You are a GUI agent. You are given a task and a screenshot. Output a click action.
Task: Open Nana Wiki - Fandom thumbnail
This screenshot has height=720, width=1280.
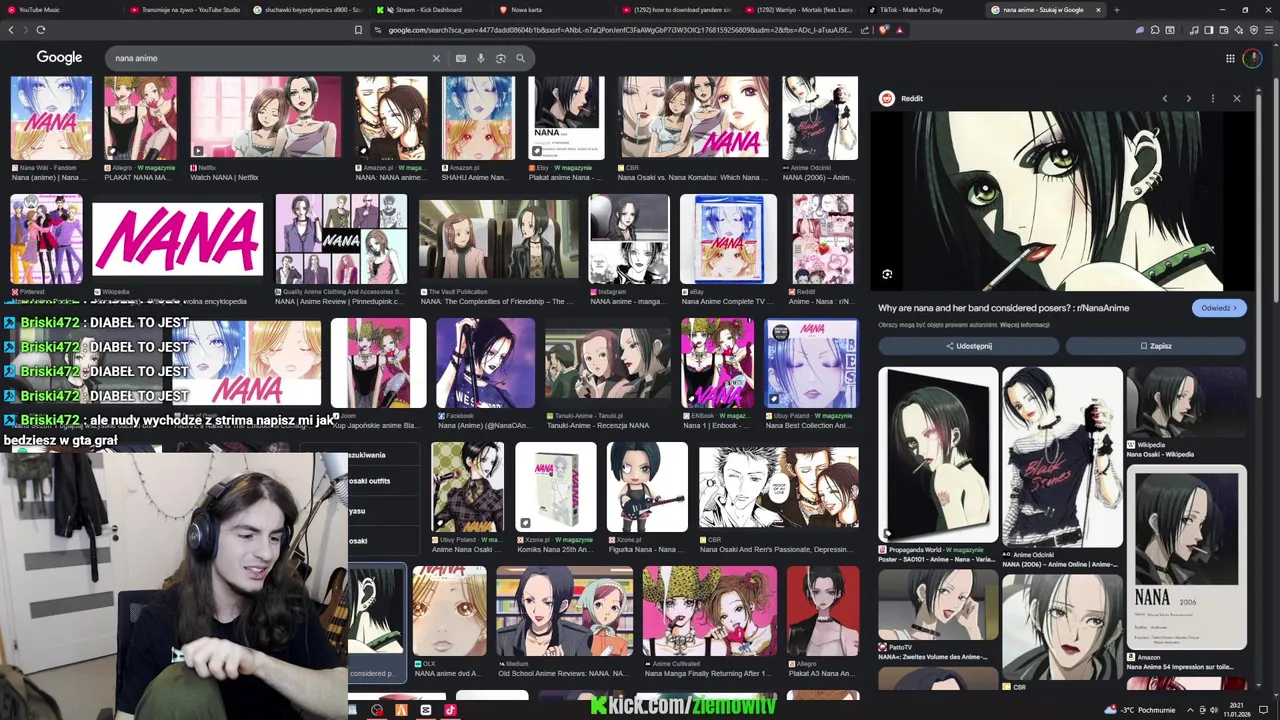click(51, 118)
